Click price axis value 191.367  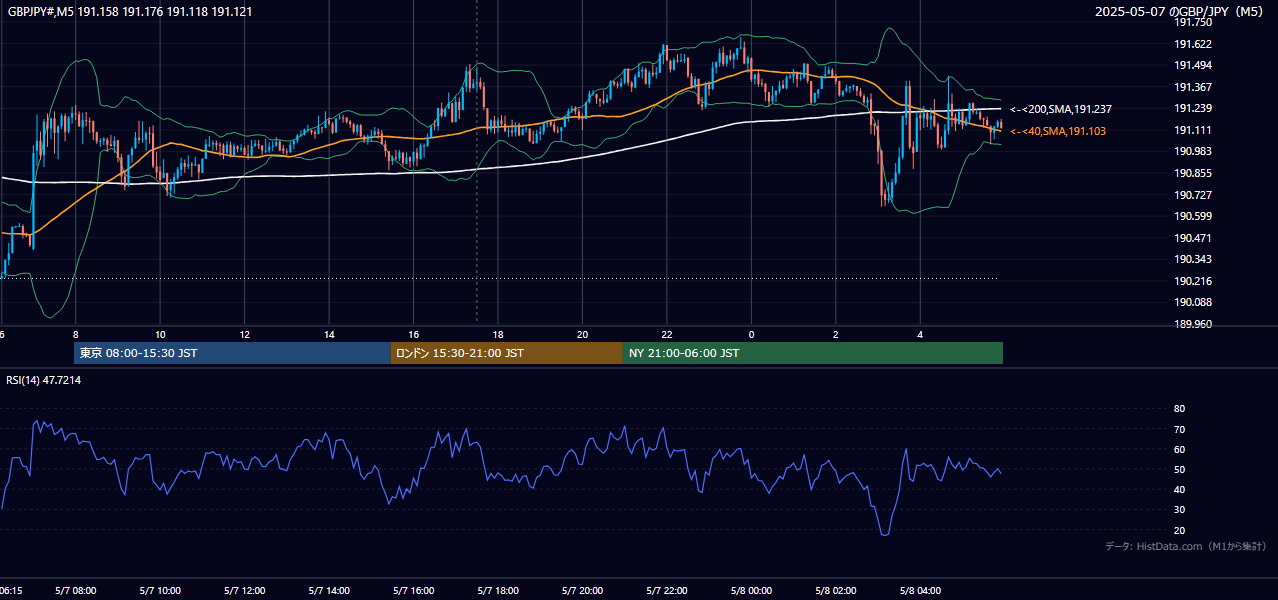1192,87
